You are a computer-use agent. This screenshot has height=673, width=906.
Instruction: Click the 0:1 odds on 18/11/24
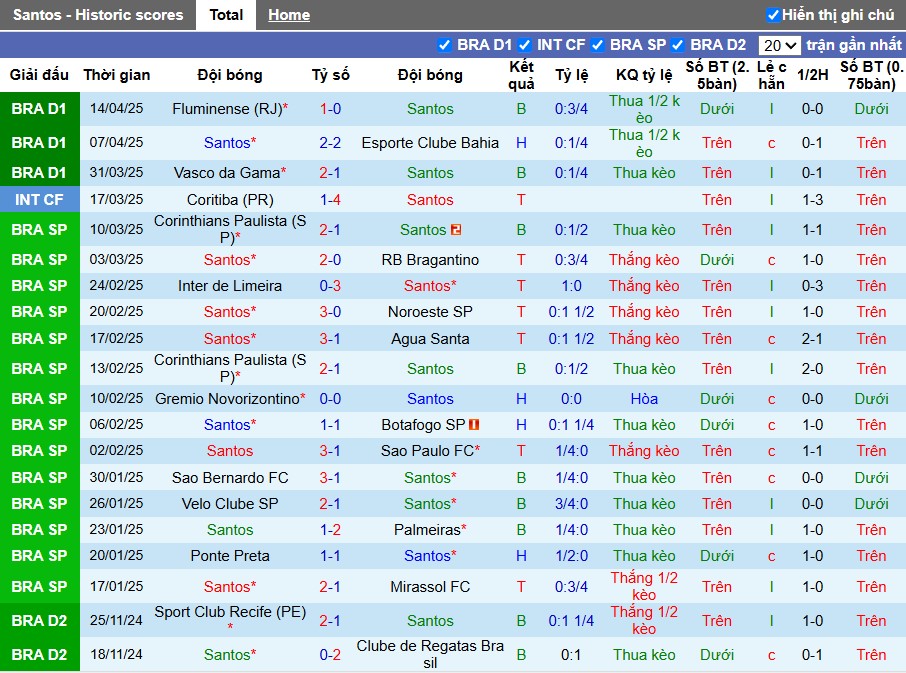571,655
